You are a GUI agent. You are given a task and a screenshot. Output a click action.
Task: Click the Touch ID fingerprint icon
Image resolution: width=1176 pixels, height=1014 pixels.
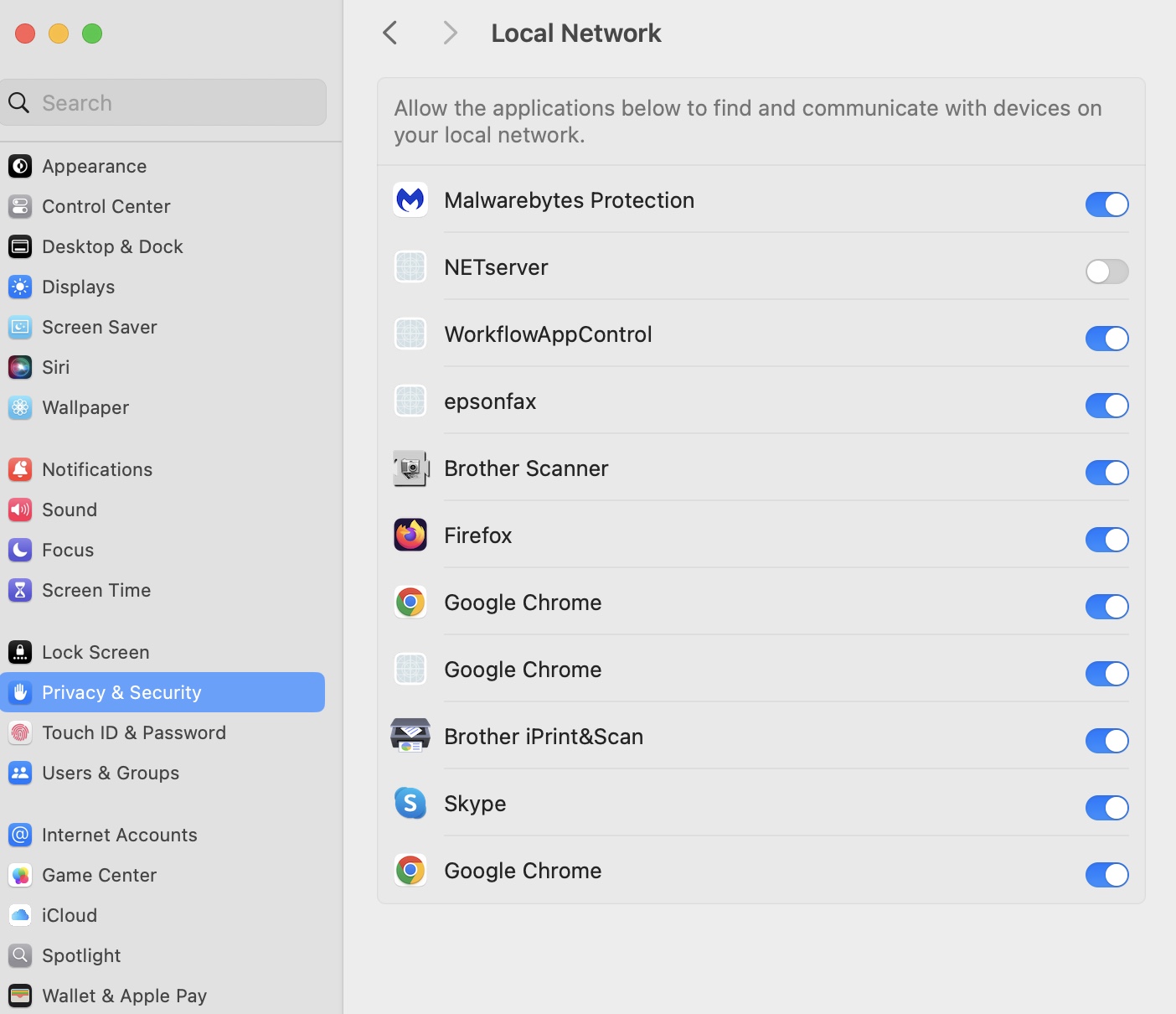20,732
